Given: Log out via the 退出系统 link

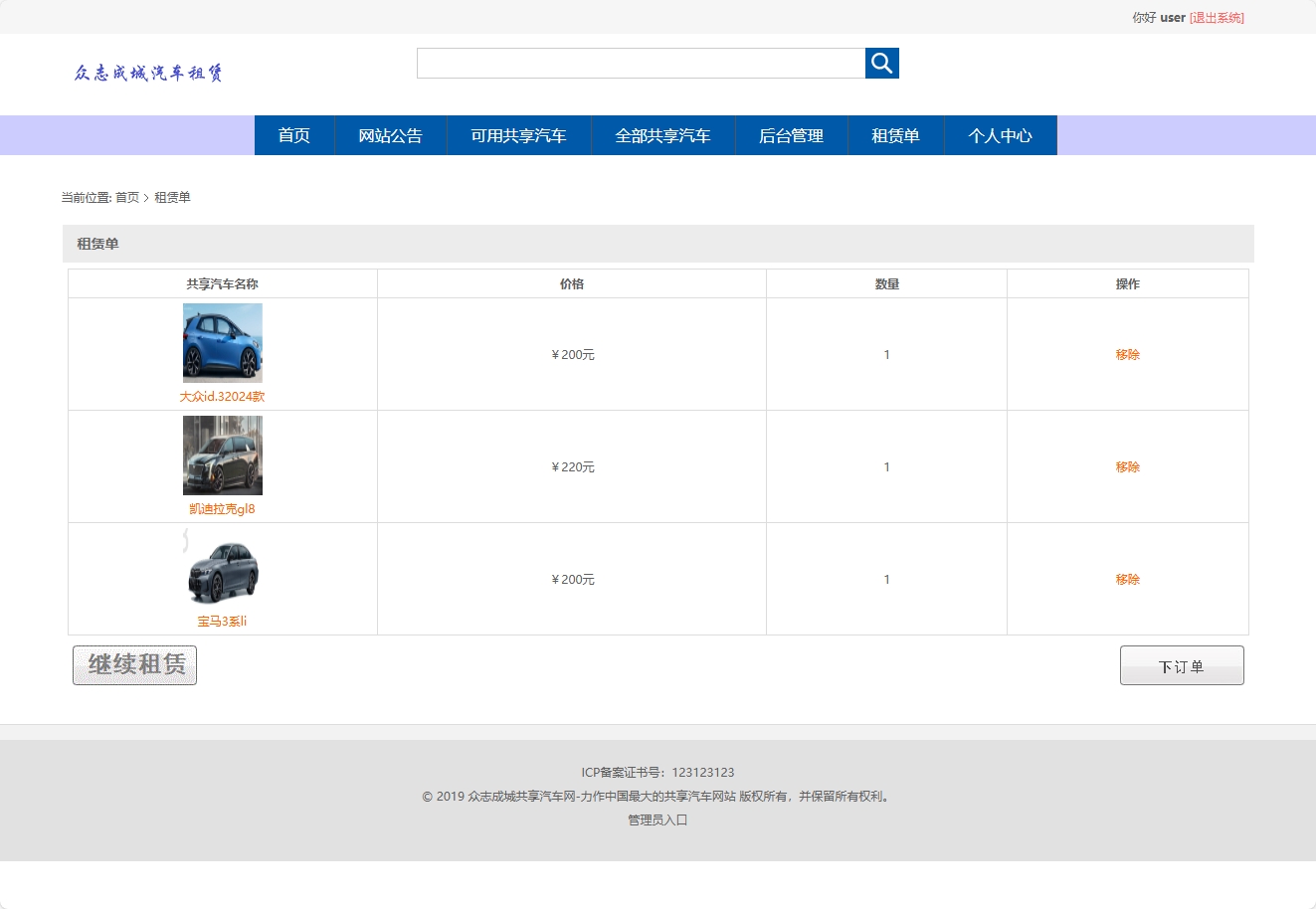Looking at the screenshot, I should (x=1217, y=17).
